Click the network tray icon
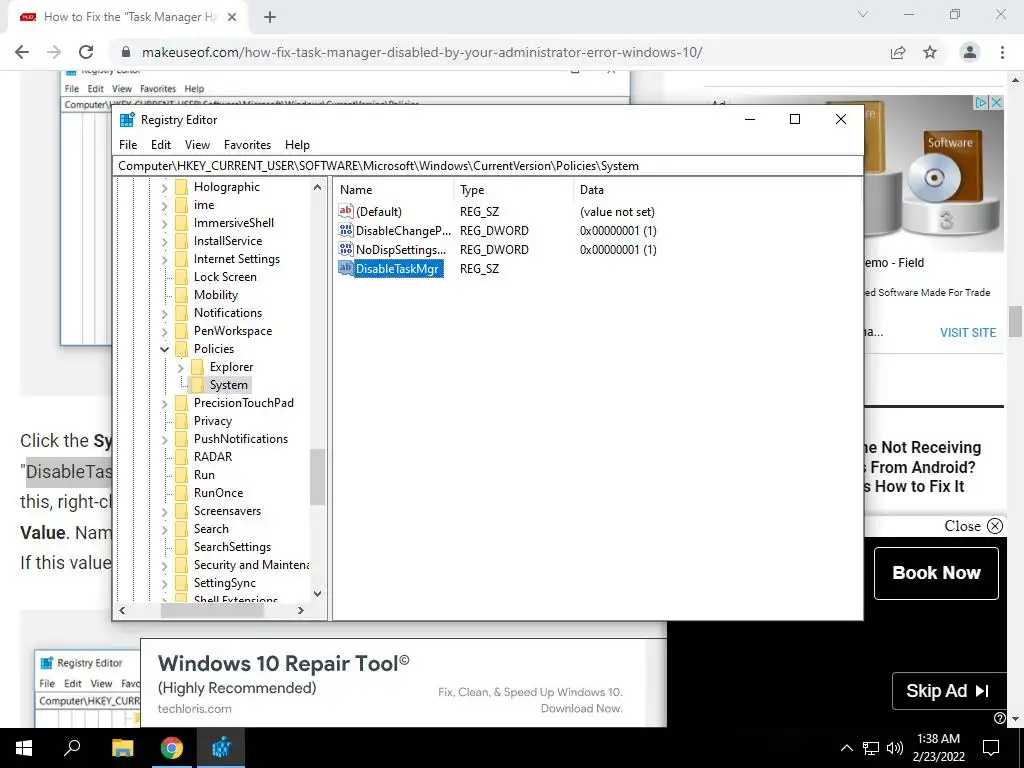This screenshot has height=768, width=1024. coord(871,748)
